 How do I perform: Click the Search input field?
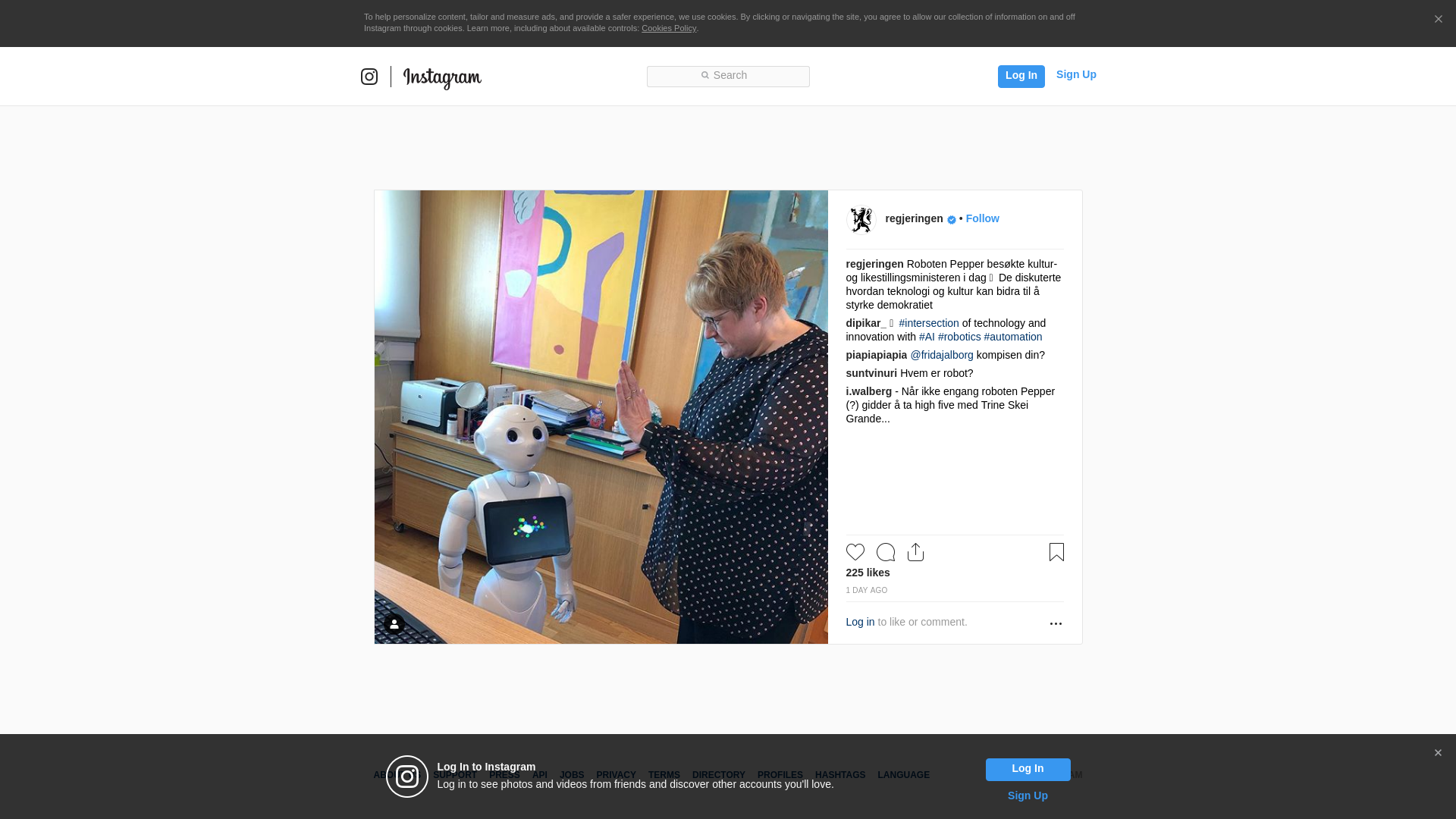pos(728,77)
